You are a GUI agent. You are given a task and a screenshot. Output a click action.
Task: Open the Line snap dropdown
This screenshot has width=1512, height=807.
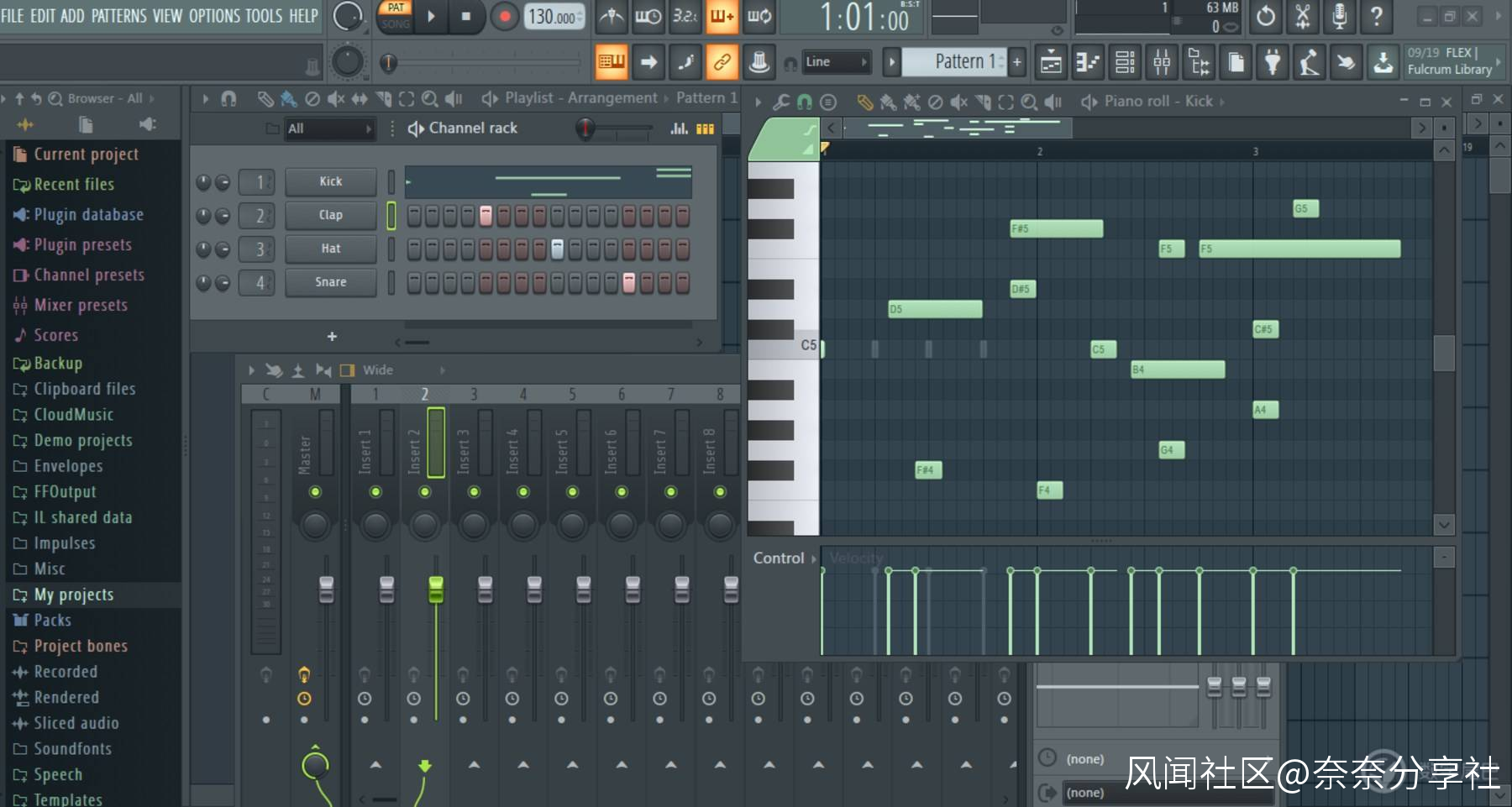pos(836,62)
